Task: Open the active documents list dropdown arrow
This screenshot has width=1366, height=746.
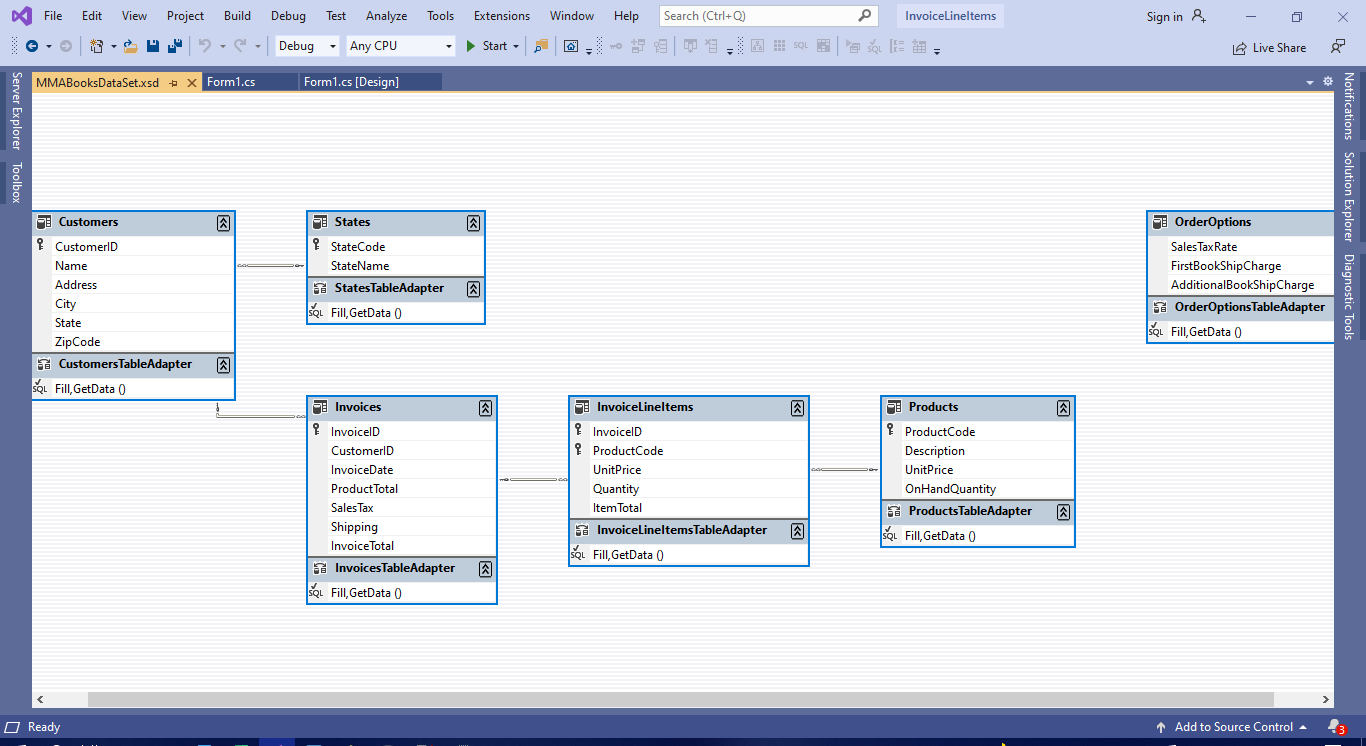Action: (1310, 82)
